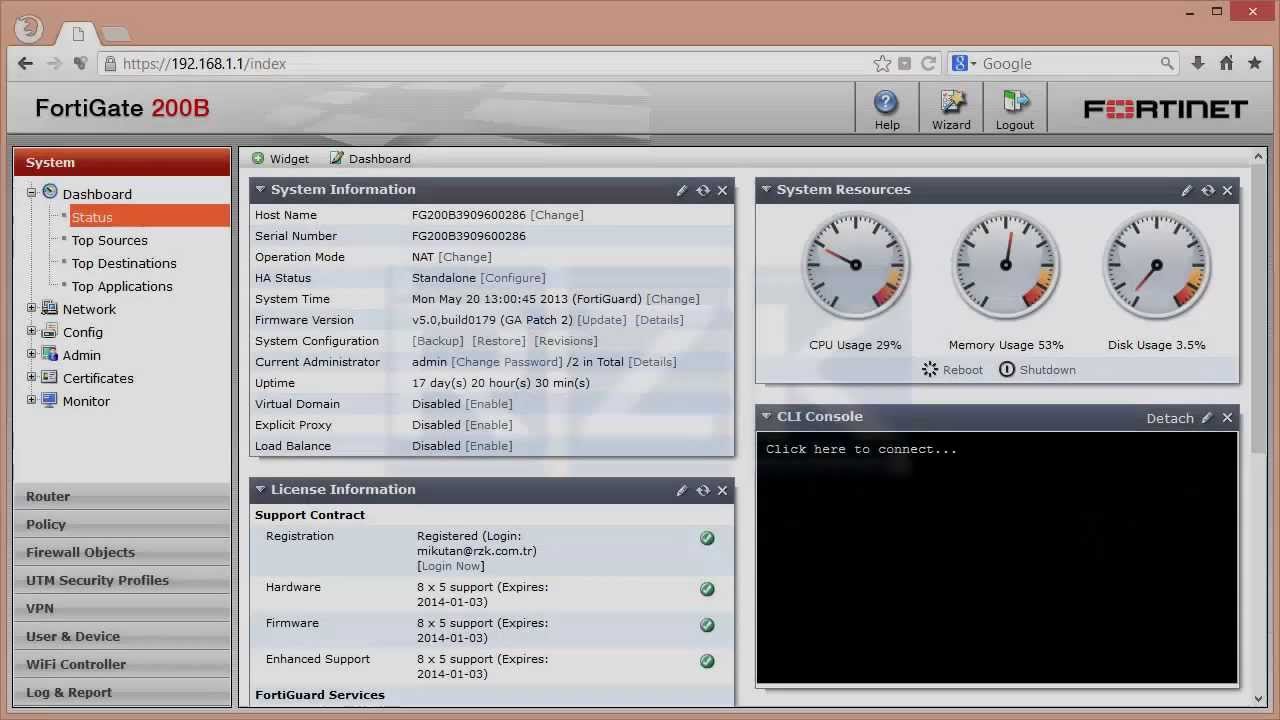Close the License Information widget
The height and width of the screenshot is (720, 1280).
[x=722, y=490]
